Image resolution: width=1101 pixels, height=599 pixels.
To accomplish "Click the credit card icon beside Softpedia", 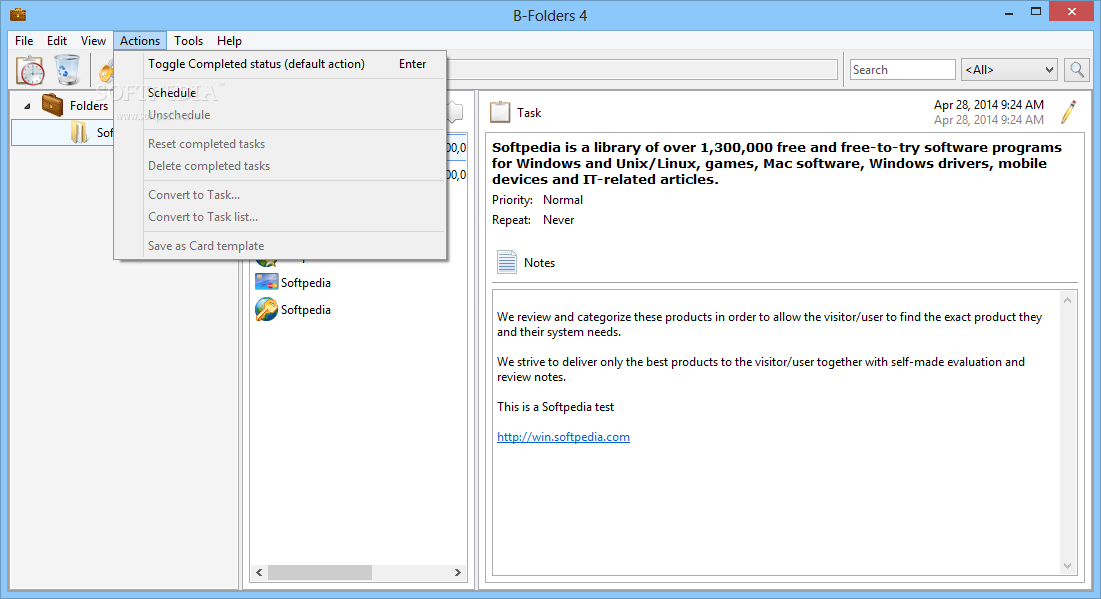I will pyautogui.click(x=266, y=282).
